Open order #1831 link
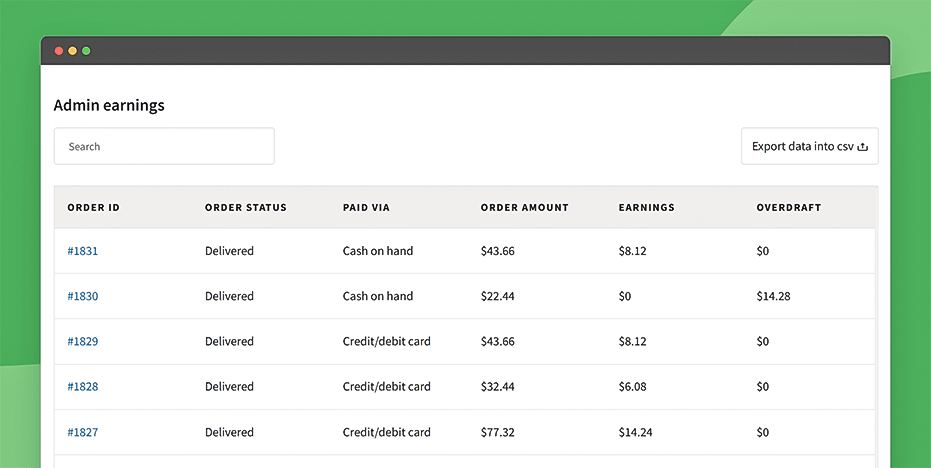 click(83, 251)
